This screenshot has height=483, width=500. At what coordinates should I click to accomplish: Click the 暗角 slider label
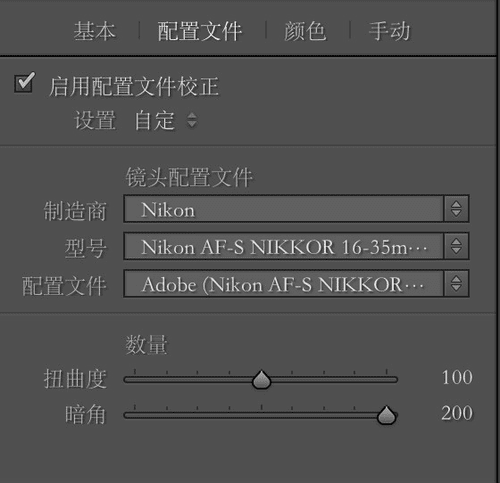pos(86,415)
